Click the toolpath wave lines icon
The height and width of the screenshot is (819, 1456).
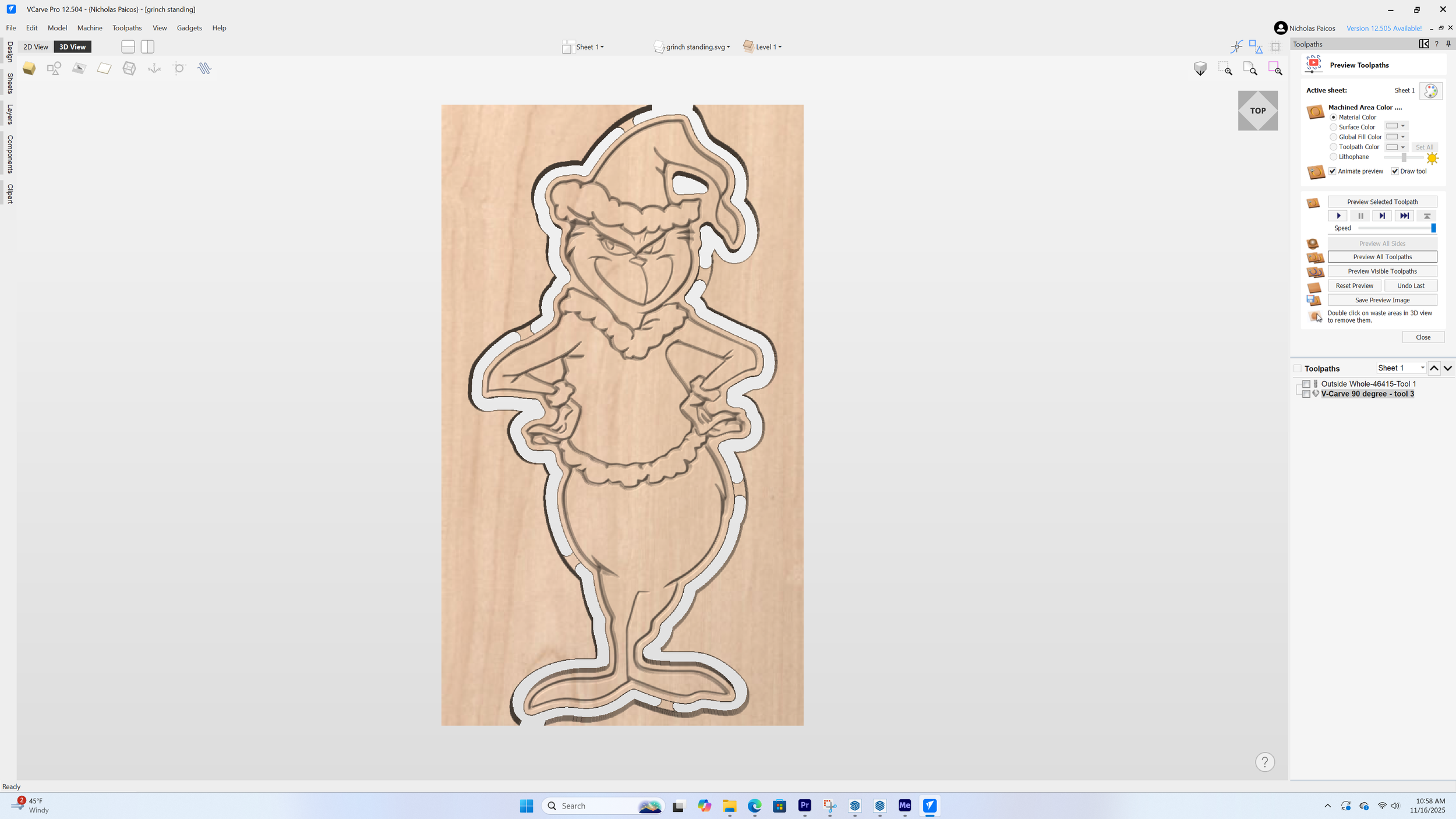tap(204, 69)
